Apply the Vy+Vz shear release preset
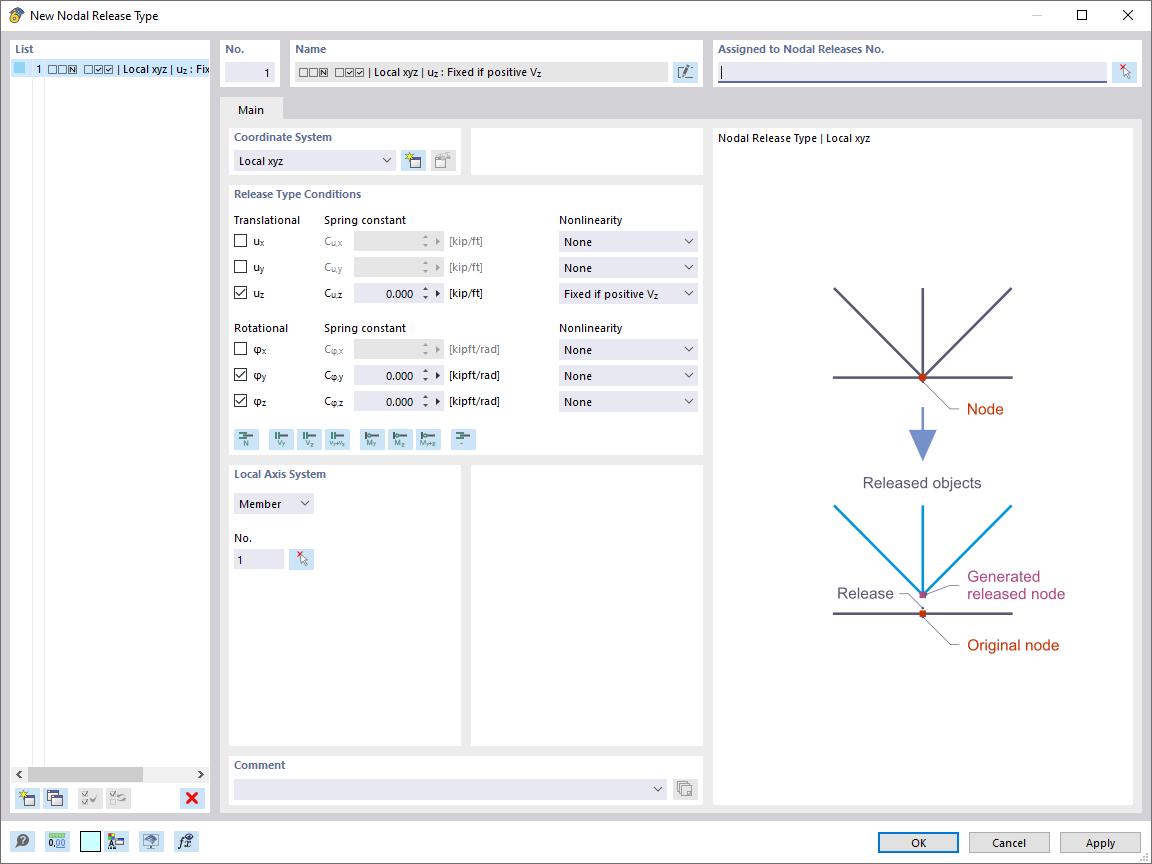 coord(337,439)
